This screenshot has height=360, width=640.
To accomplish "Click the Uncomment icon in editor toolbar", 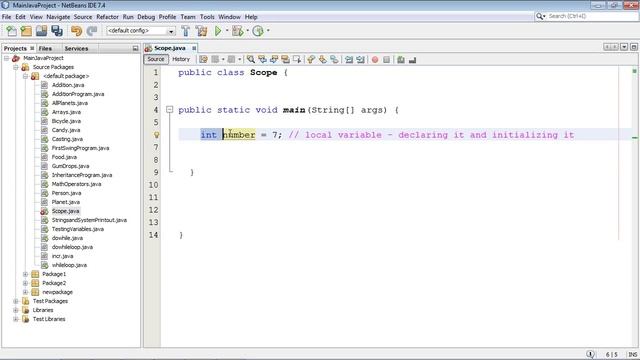I will (412, 60).
